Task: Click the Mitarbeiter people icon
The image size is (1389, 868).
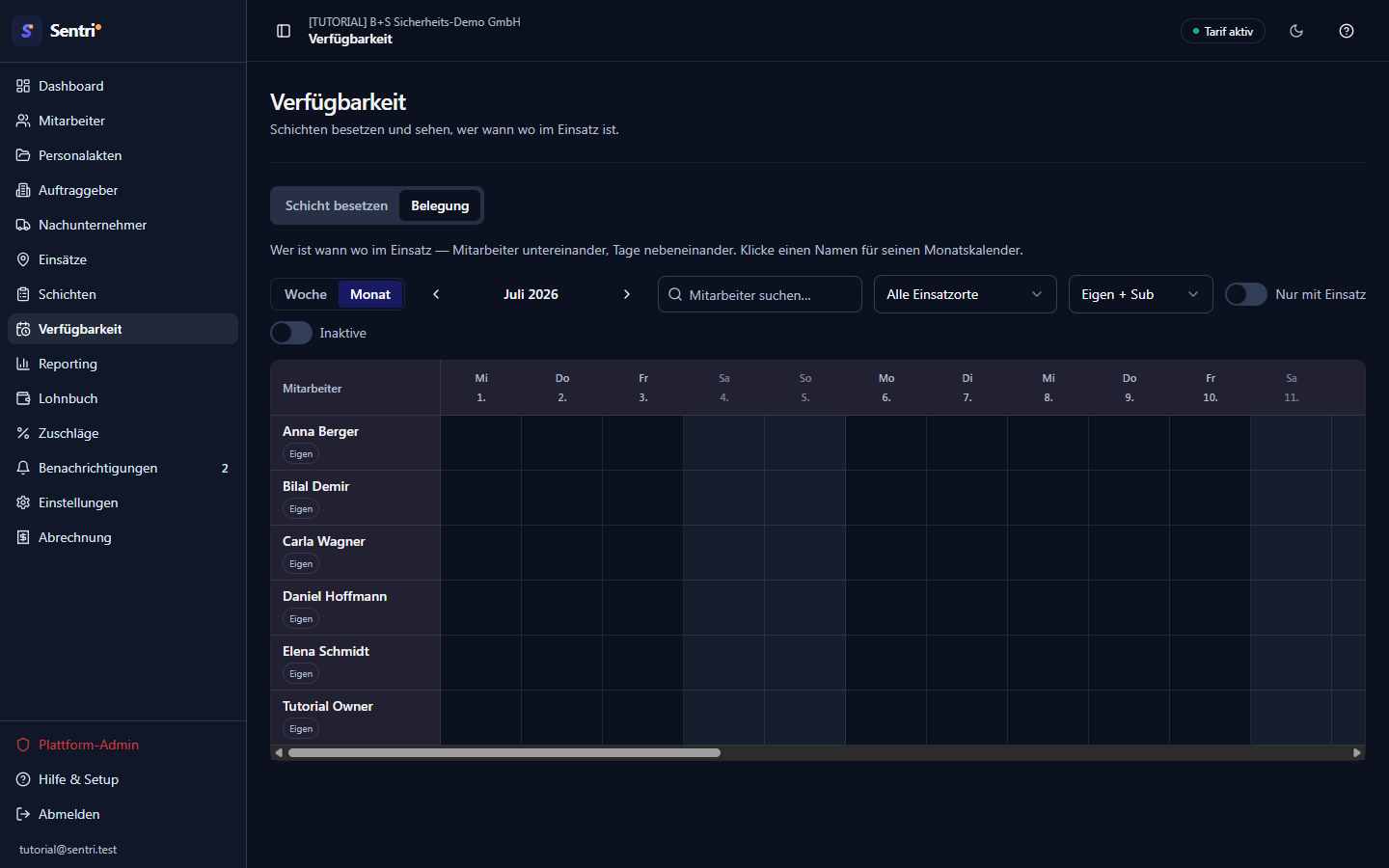Action: (23, 121)
